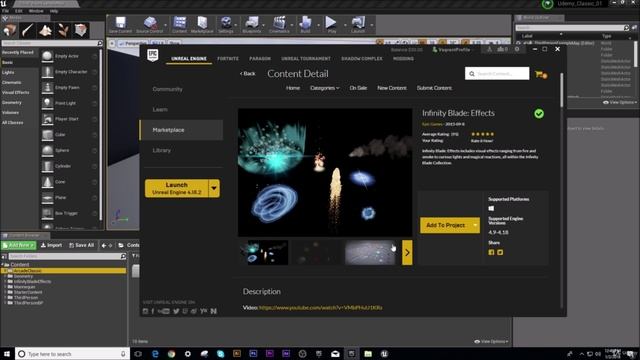
Task: Click the Epic Games logo in launcher
Action: (x=153, y=55)
